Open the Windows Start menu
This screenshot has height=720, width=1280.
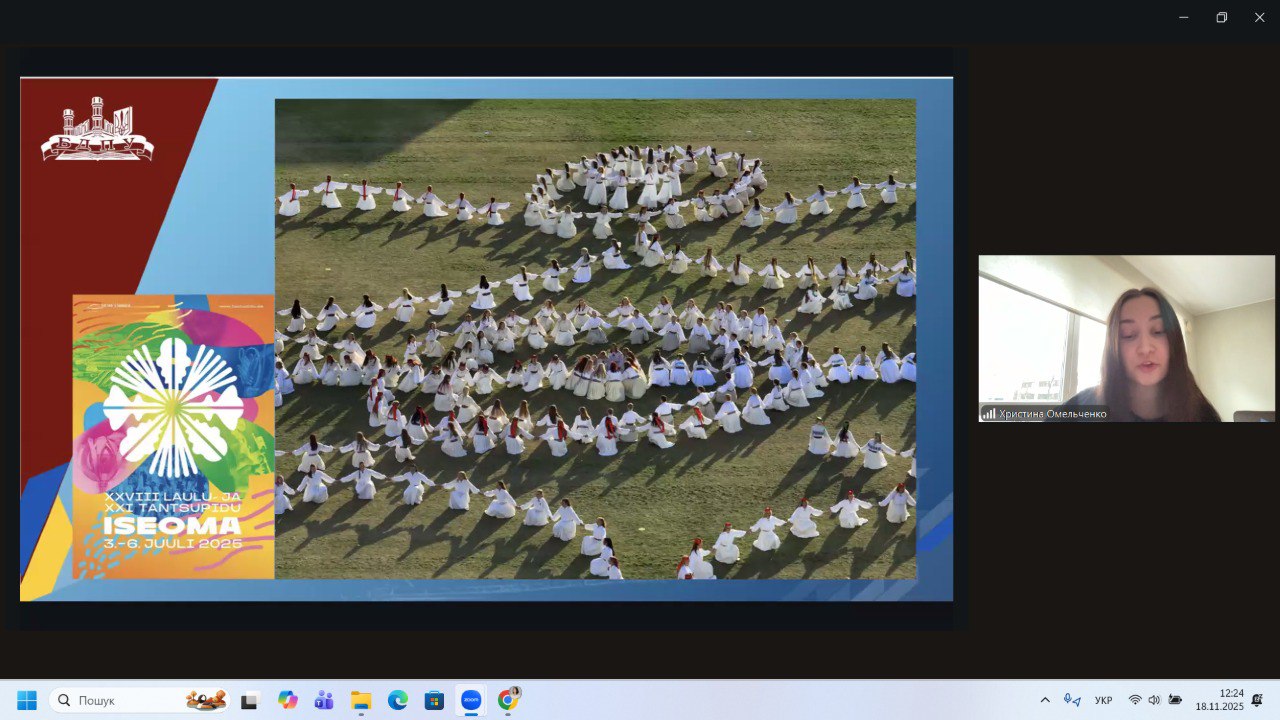pos(27,700)
